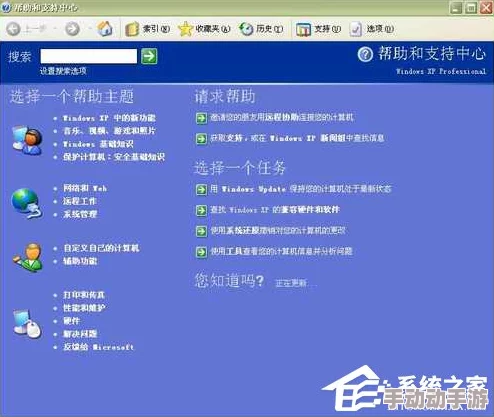Viewport: 494px width, 417px height.
Task: Click the computer and mouse icon beside 硬件
Action: 27,324
